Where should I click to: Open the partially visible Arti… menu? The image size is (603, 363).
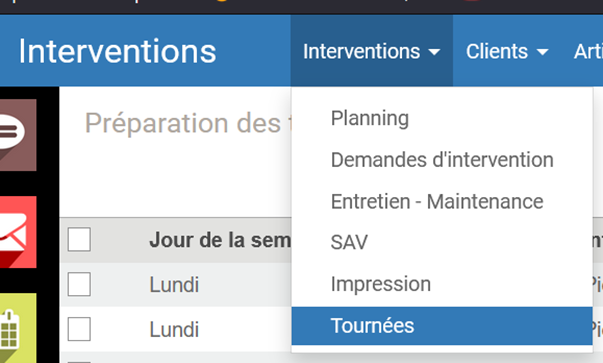coord(588,51)
